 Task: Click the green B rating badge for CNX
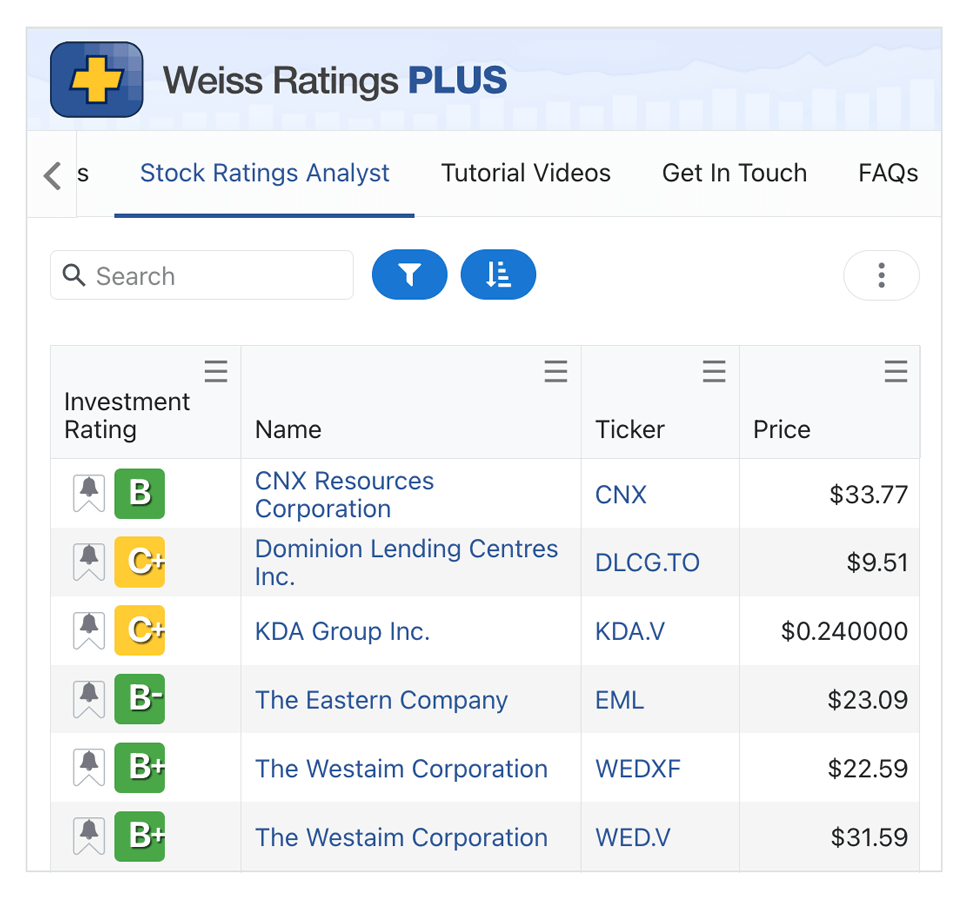[x=140, y=493]
